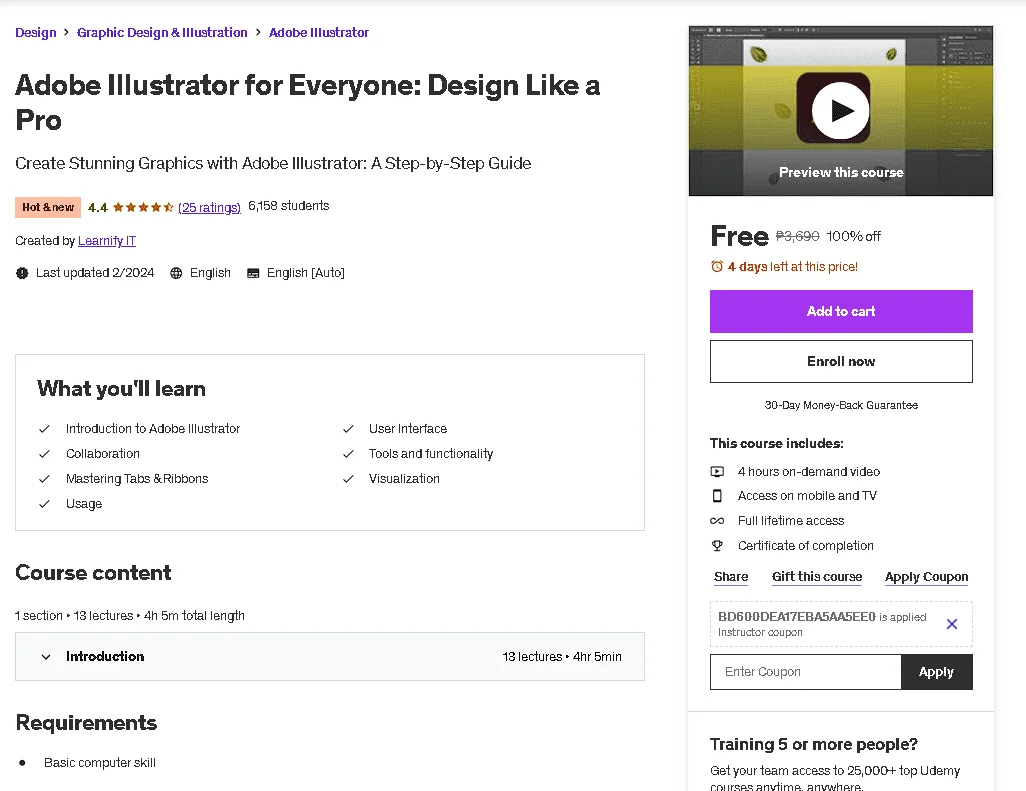Screen dimensions: 1026x791
Task: Remove the applied coupon with X icon
Action: click(x=952, y=624)
